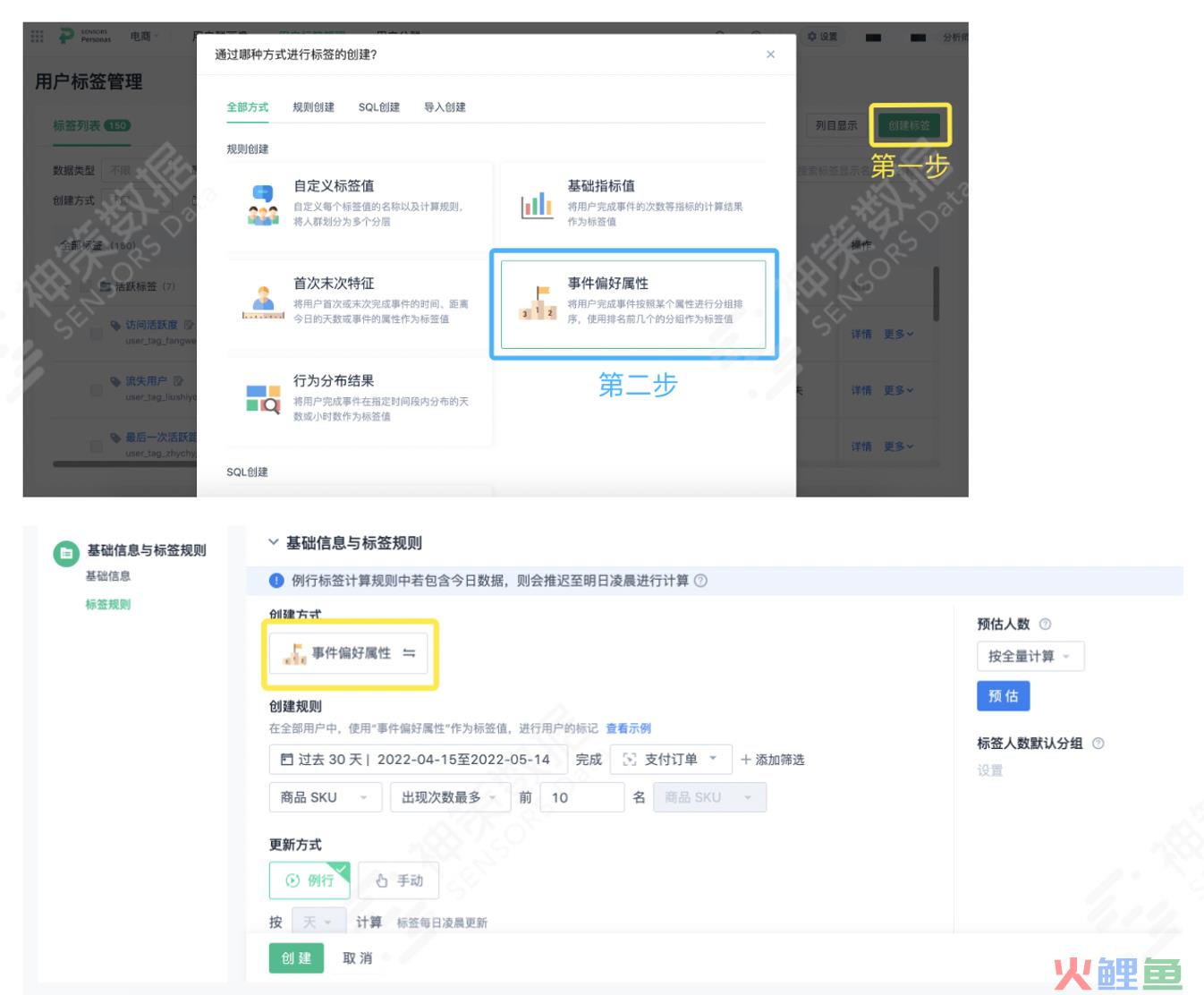The width and height of the screenshot is (1204, 995).
Task: Open the 支付订单 event dropdown
Action: 671,760
